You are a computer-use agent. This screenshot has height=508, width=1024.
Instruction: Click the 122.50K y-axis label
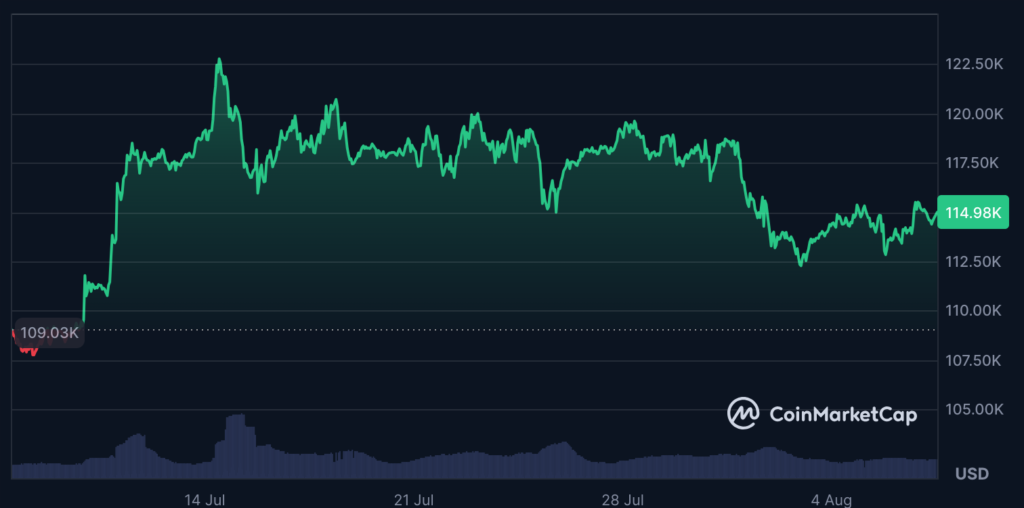(x=973, y=64)
